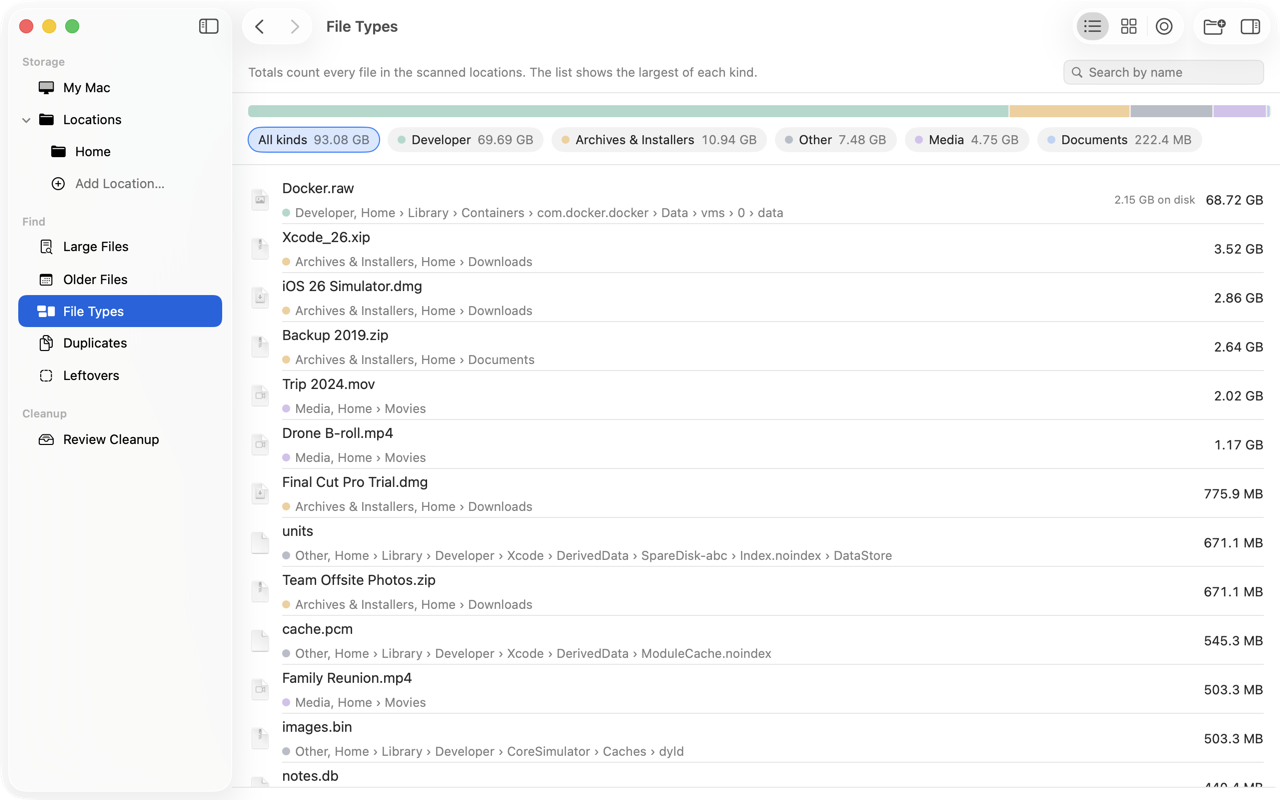Toggle the right inspector panel icon
Screen dimensions: 1280x800
coord(1250,27)
